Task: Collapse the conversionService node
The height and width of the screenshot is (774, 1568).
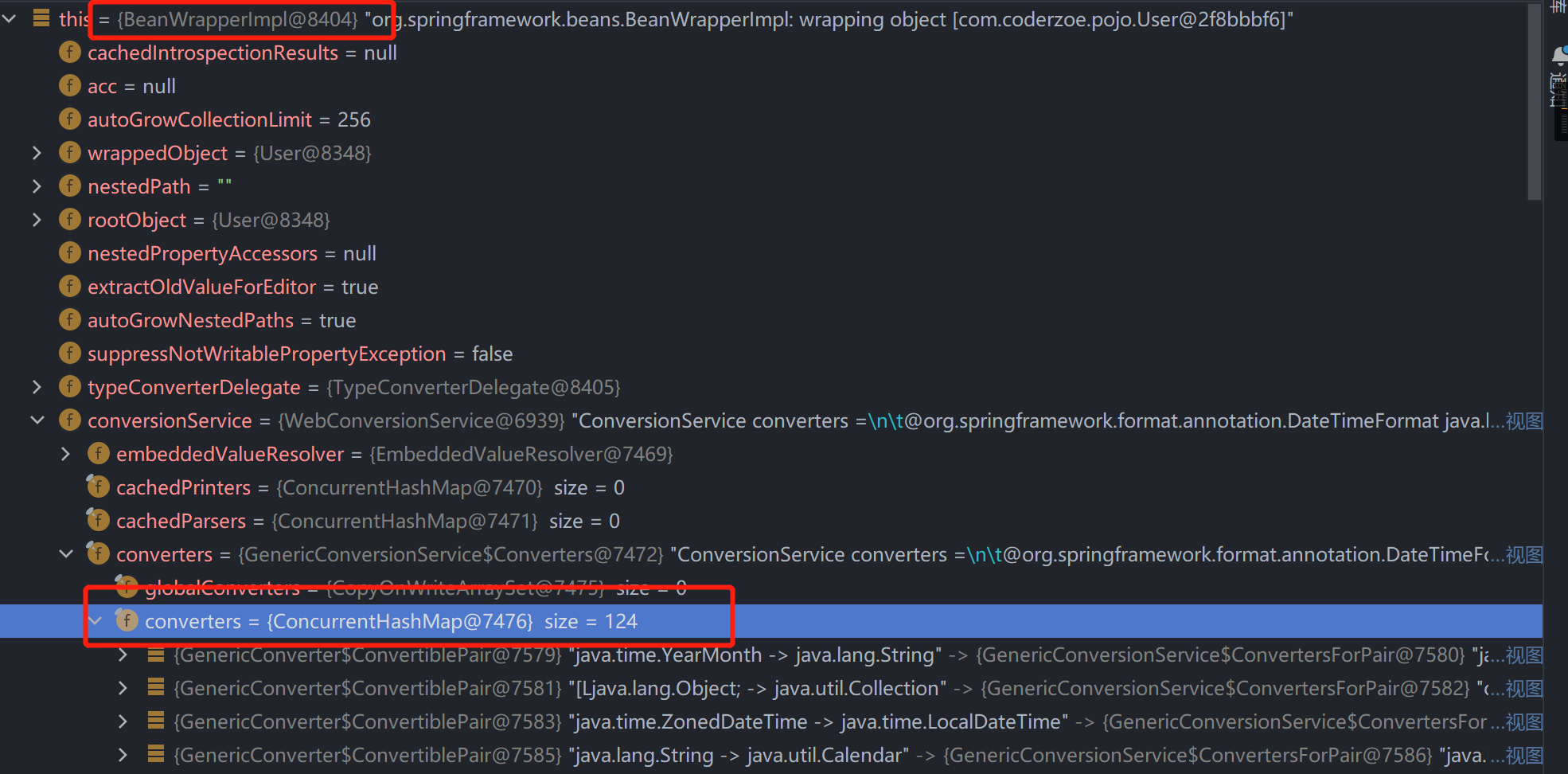Action: pos(37,420)
